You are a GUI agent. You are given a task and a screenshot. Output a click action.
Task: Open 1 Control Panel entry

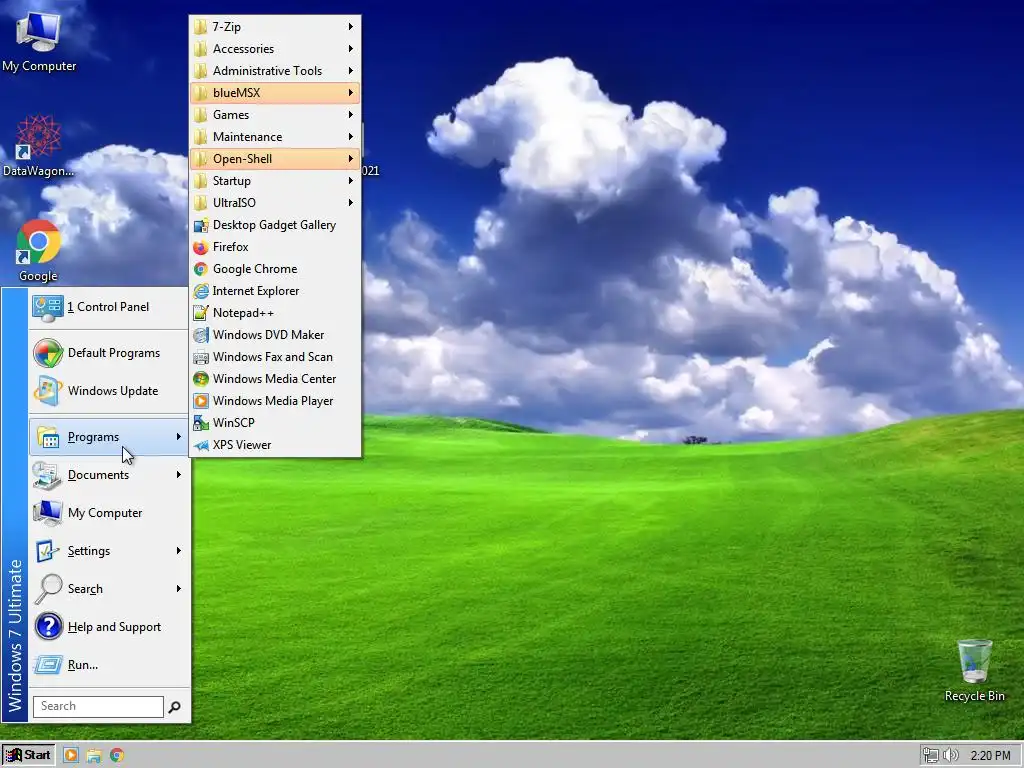click(108, 307)
